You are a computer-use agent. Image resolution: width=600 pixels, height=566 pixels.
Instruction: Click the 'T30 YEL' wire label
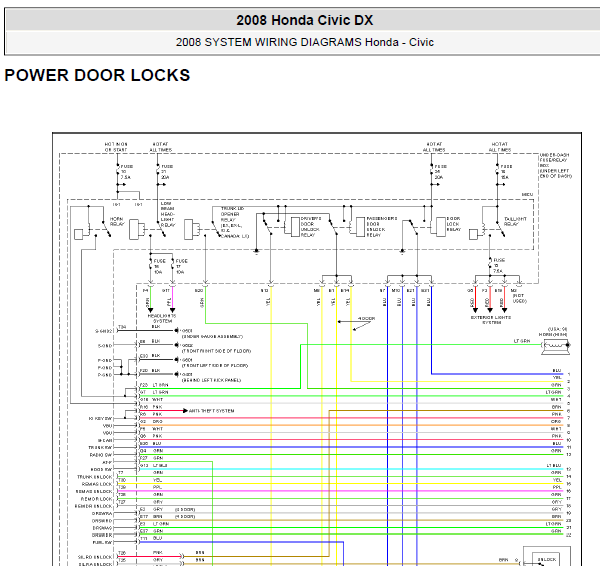click(140, 480)
